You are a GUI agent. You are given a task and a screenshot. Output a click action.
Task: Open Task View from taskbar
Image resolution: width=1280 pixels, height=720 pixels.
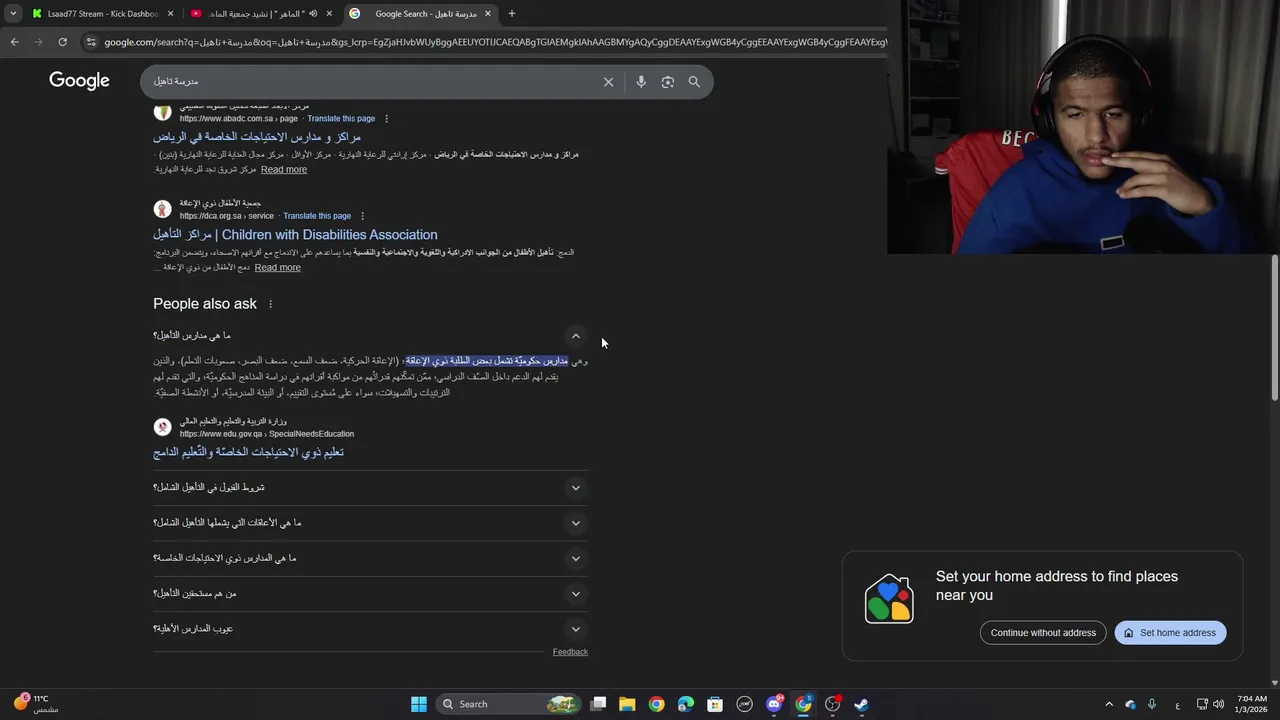pos(598,704)
